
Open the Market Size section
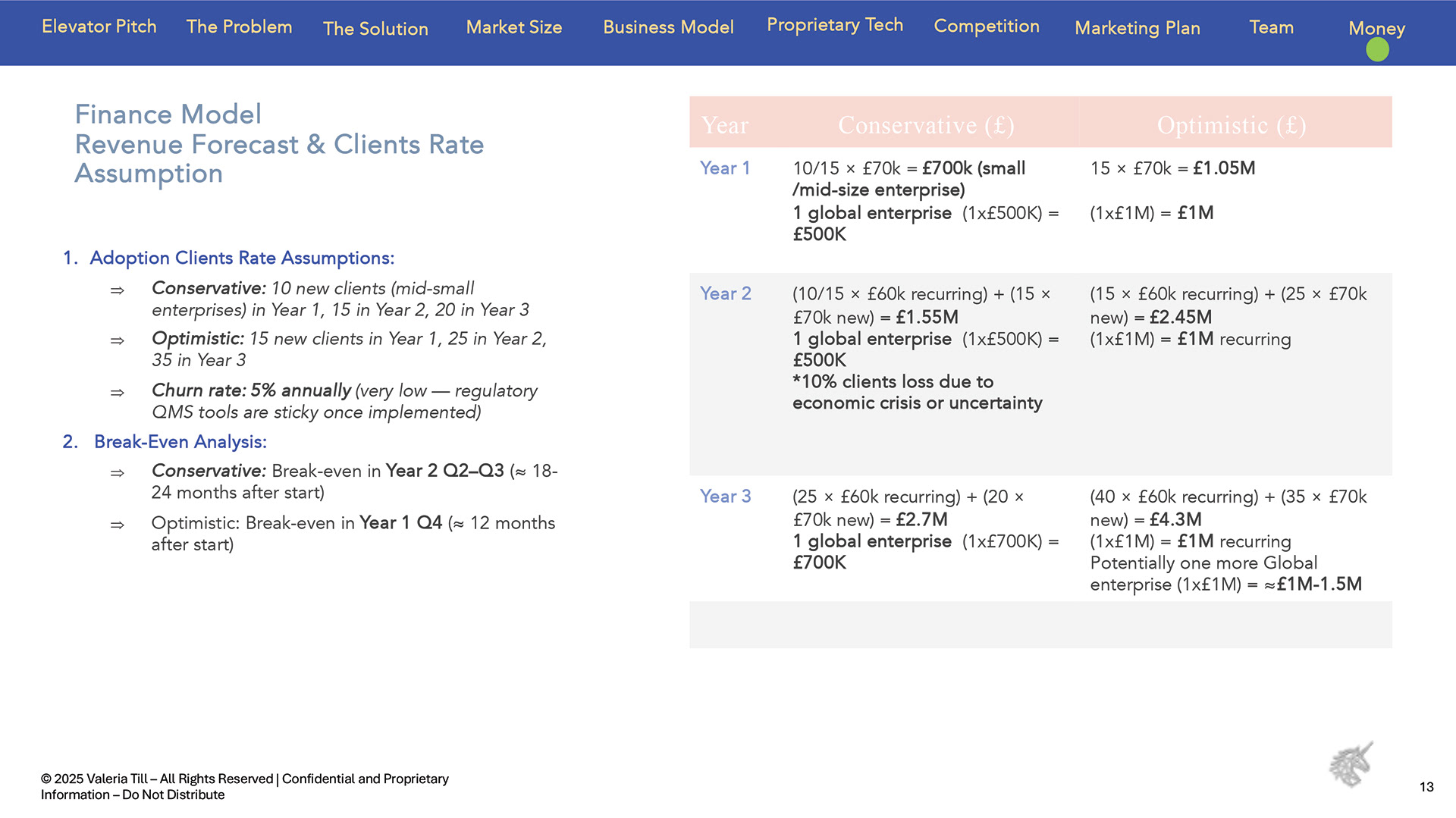[514, 27]
